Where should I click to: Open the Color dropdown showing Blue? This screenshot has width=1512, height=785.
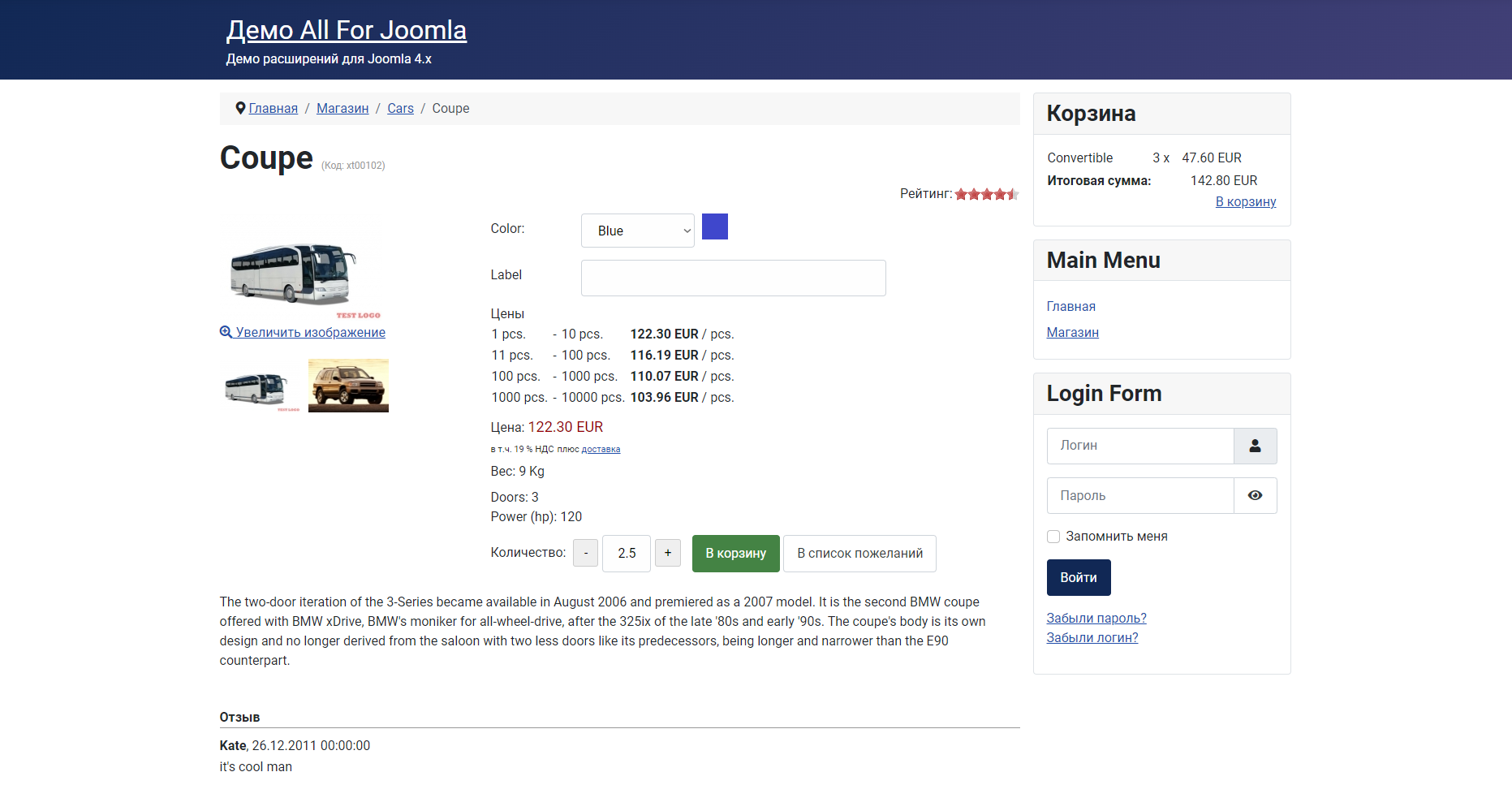click(638, 231)
